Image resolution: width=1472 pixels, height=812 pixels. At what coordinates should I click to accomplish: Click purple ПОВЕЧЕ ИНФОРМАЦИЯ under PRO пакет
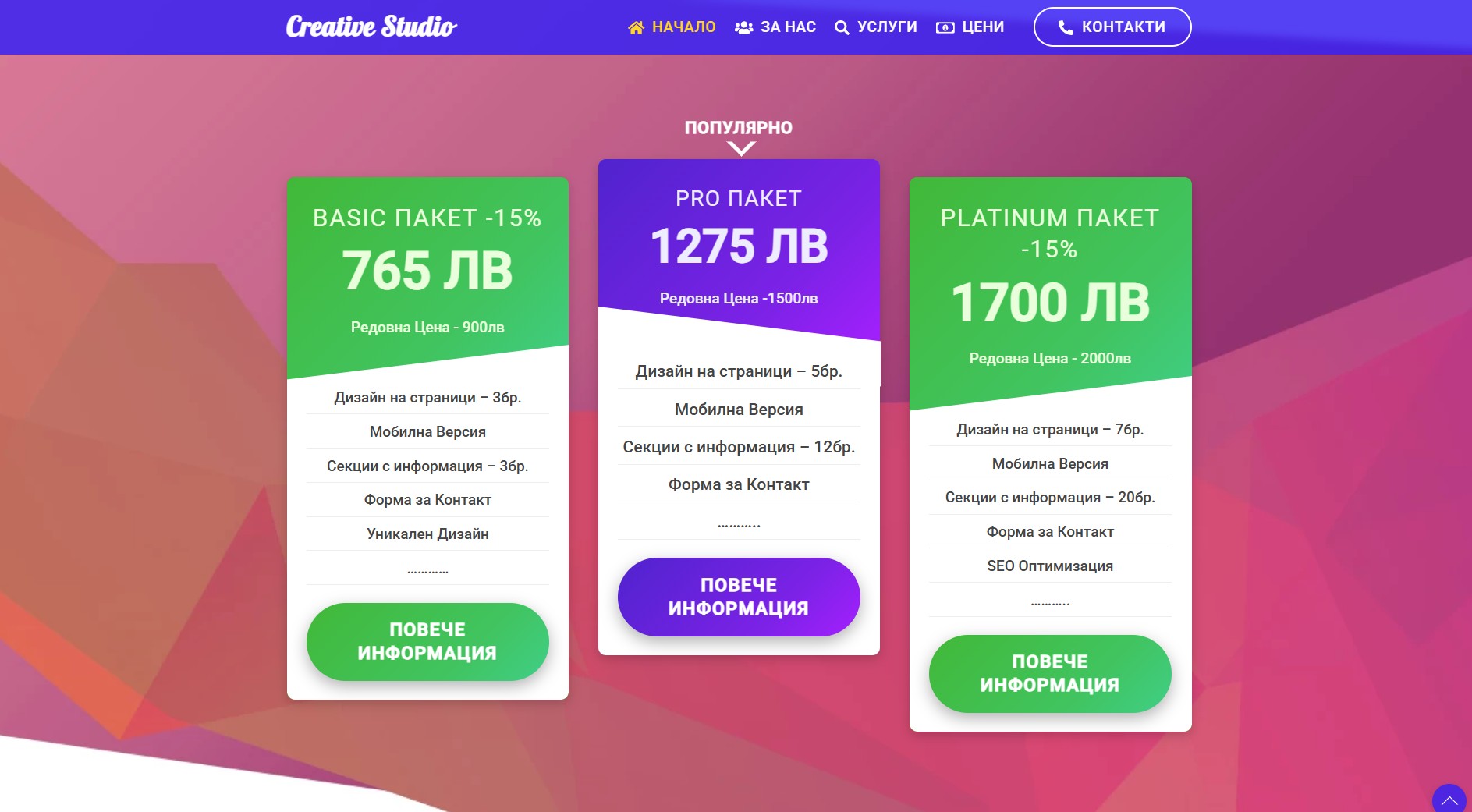(x=739, y=597)
